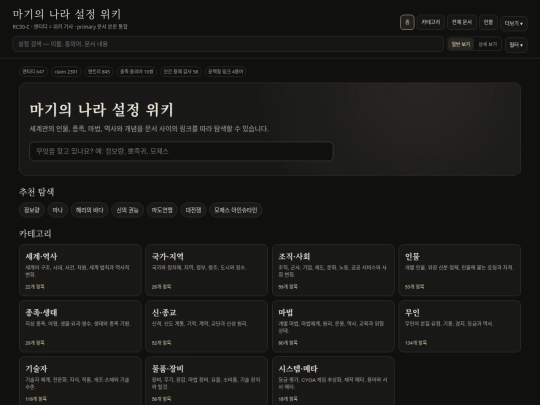Select the recommended tag ending in 바다
Viewport: 540px width, 405px height.
pyautogui.click(x=90, y=210)
